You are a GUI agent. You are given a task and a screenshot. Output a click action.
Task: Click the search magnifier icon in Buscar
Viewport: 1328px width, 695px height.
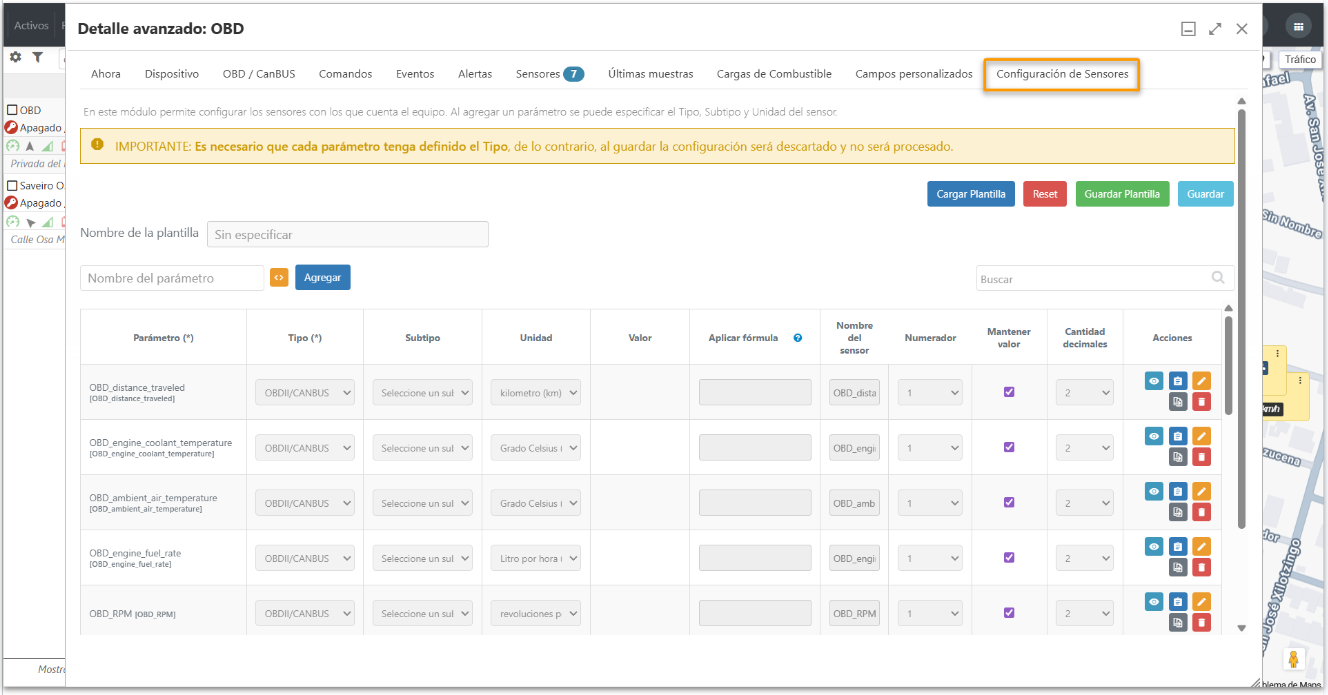click(x=1218, y=278)
